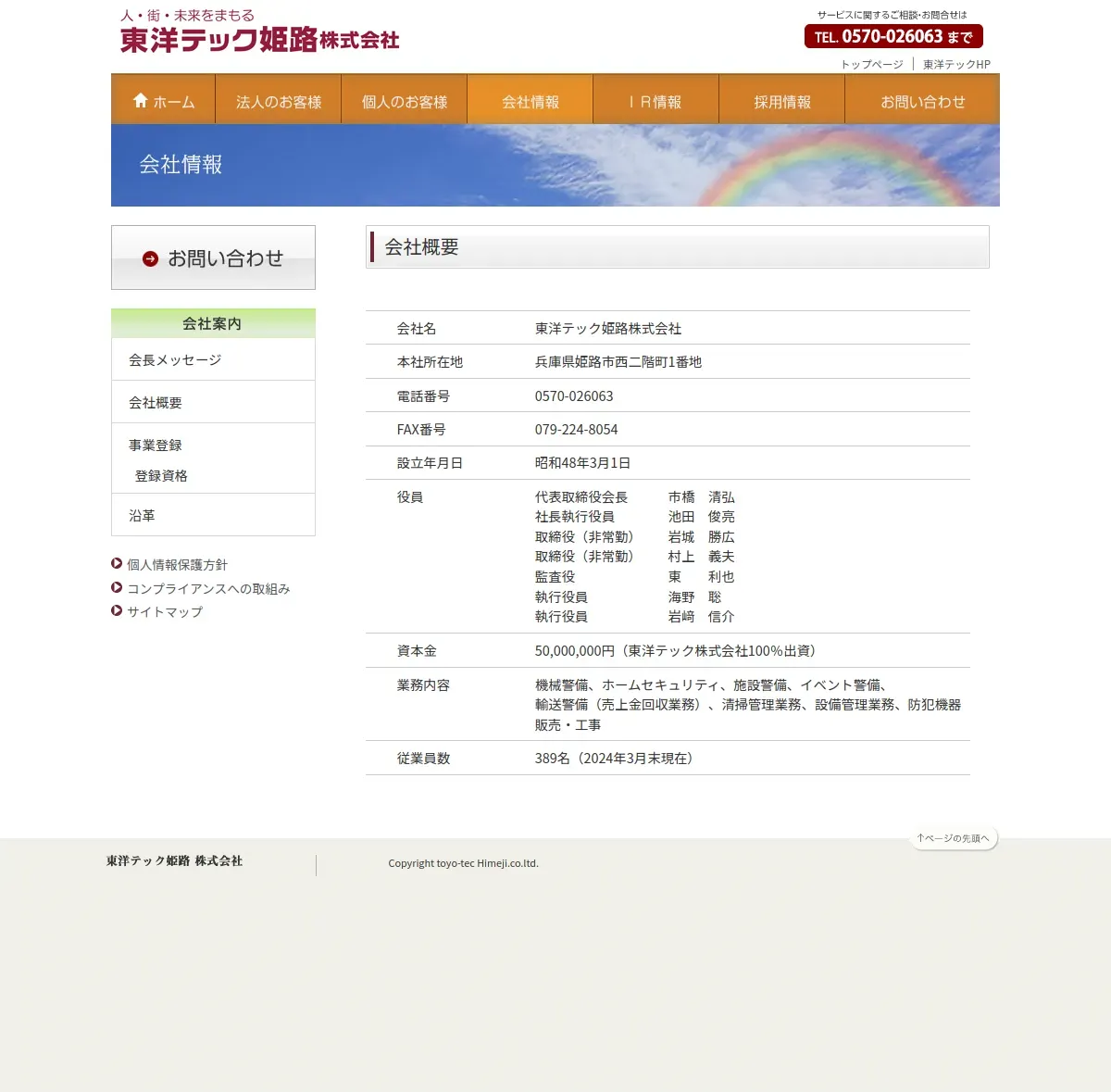Open 事業登録 in the sidebar
This screenshot has width=1111, height=1092.
[156, 445]
